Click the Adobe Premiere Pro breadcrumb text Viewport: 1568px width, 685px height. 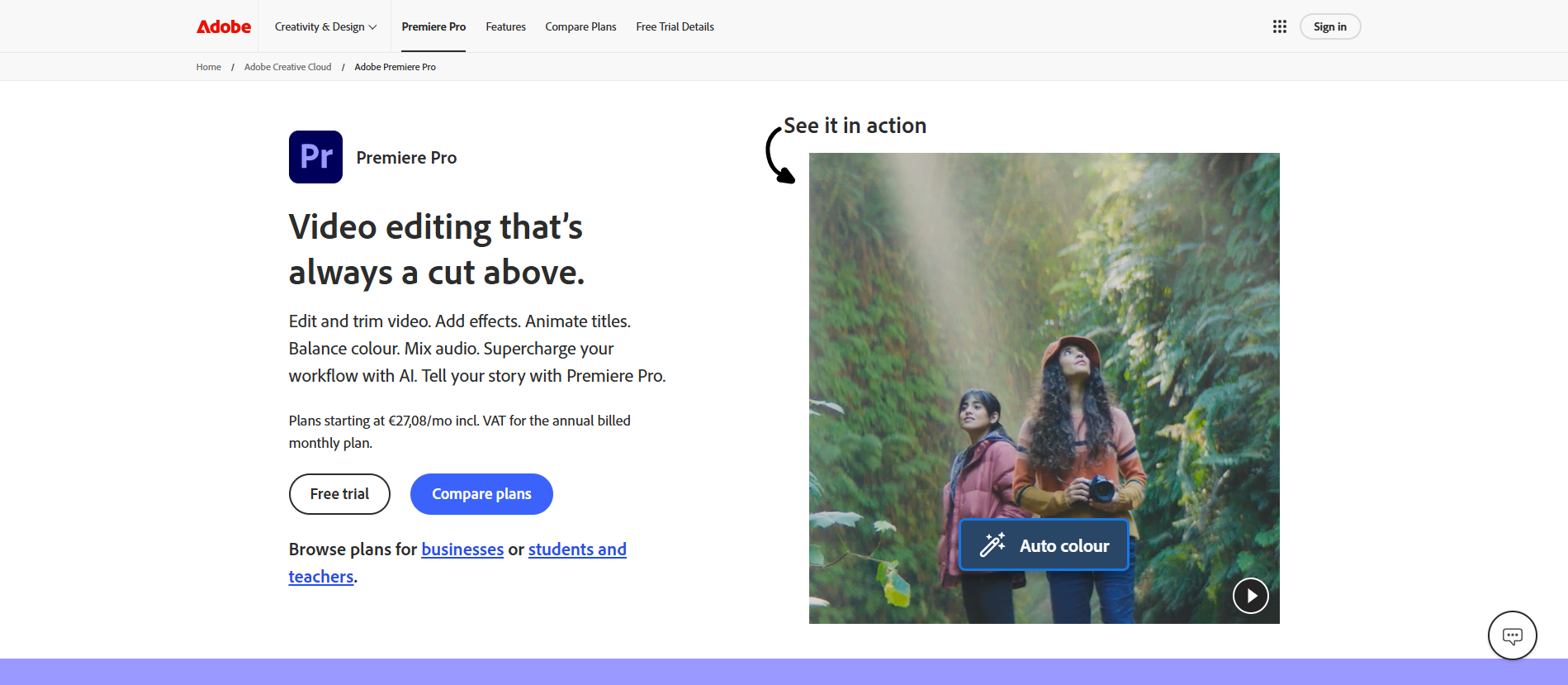[395, 67]
